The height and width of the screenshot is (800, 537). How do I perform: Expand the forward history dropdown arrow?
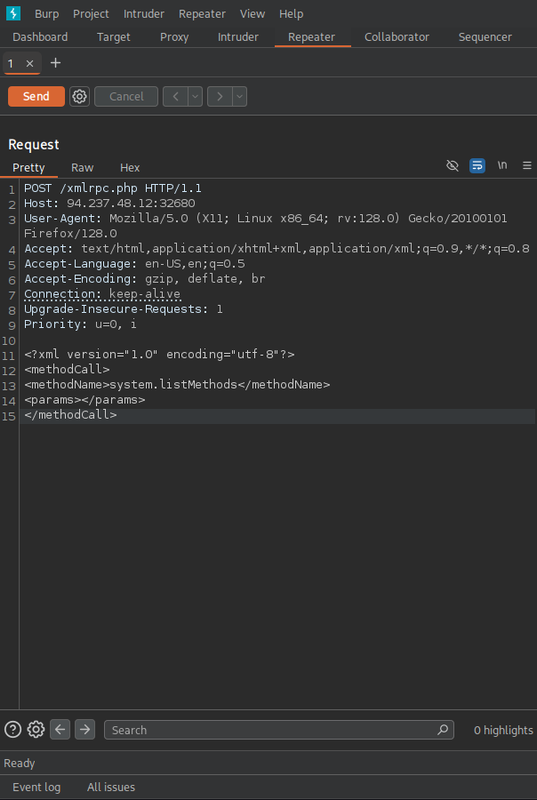pyautogui.click(x=240, y=96)
